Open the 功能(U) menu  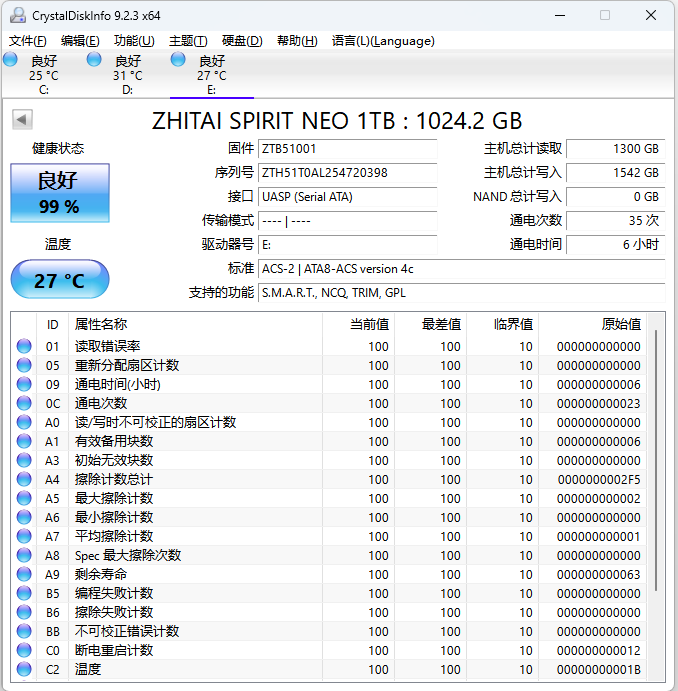(134, 41)
